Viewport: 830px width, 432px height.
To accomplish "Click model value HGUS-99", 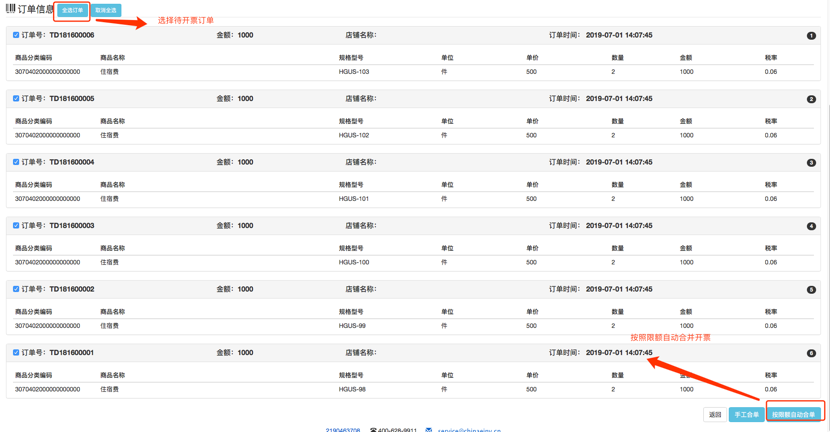I will click(x=352, y=326).
